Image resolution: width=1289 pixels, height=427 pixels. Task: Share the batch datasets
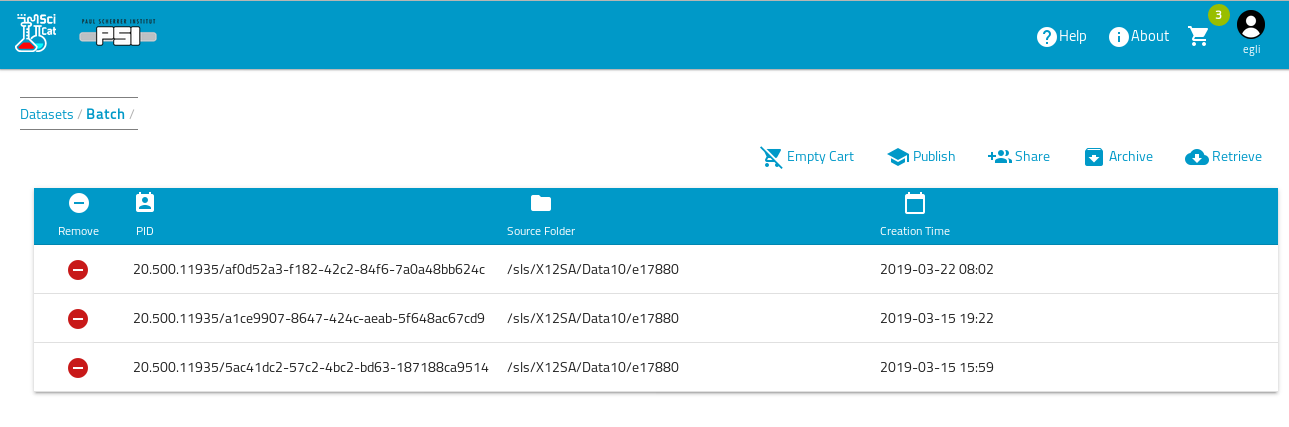tap(1019, 157)
